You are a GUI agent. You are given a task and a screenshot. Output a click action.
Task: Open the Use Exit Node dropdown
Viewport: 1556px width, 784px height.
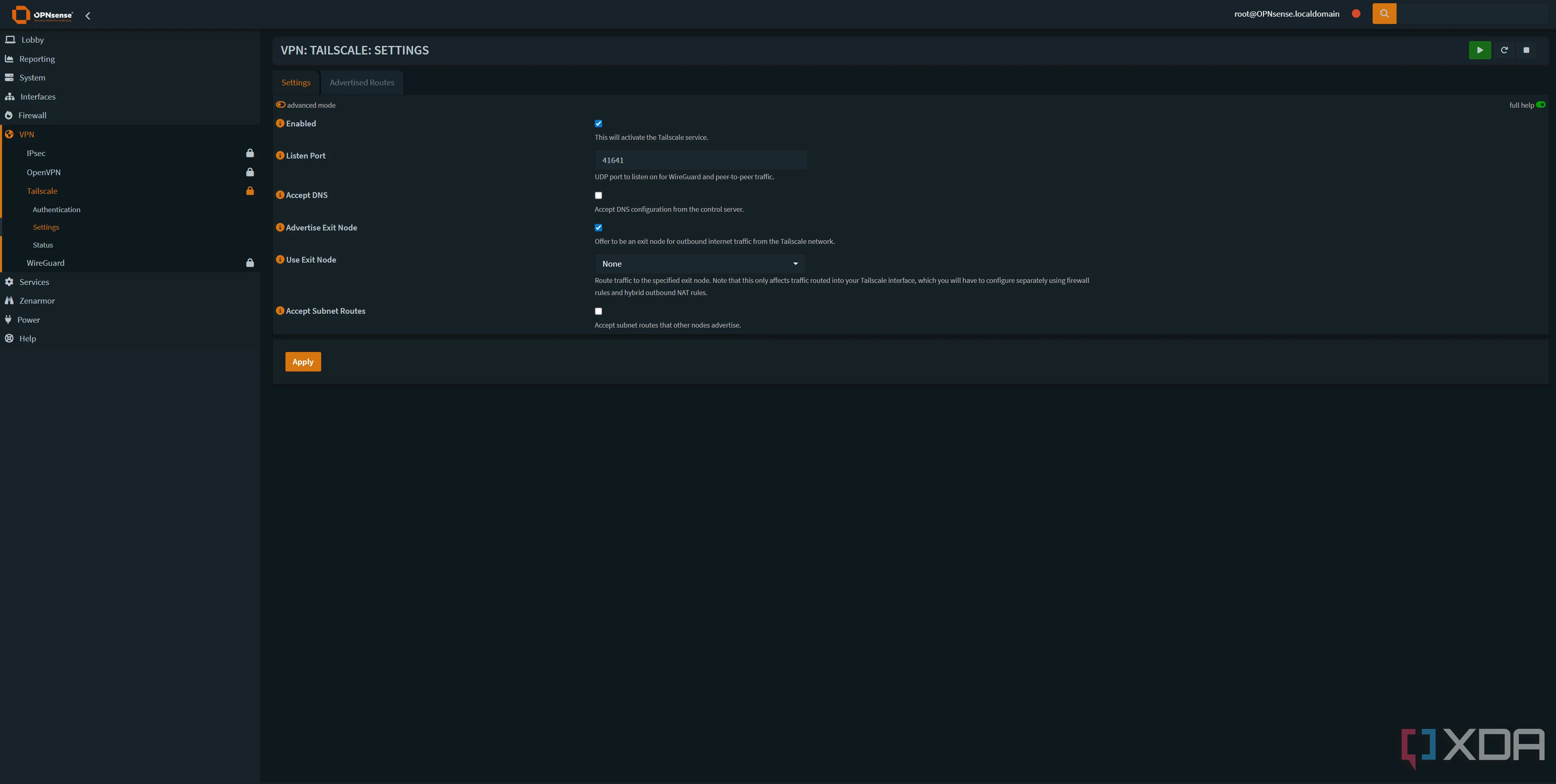699,263
